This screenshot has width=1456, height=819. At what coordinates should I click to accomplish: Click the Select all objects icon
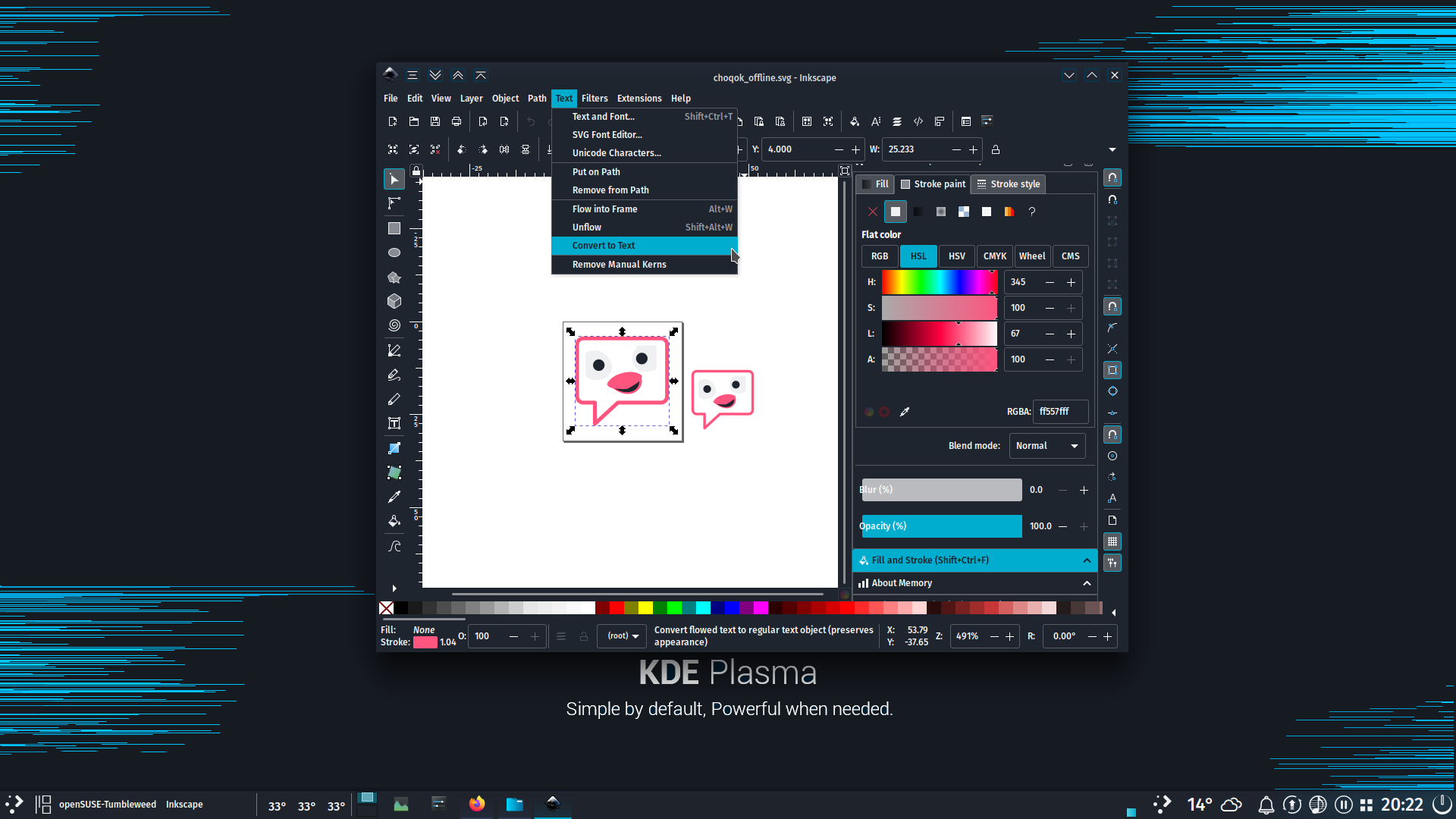(392, 149)
